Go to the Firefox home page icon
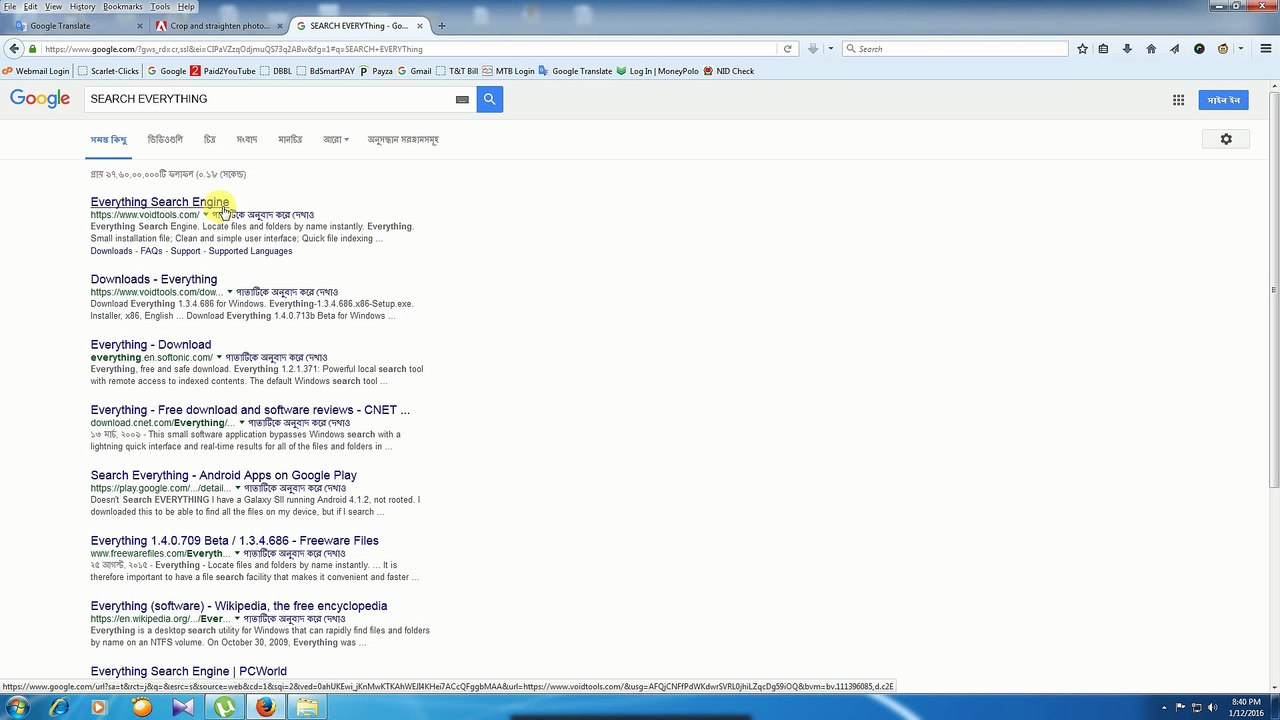The height and width of the screenshot is (720, 1280). 1151,49
